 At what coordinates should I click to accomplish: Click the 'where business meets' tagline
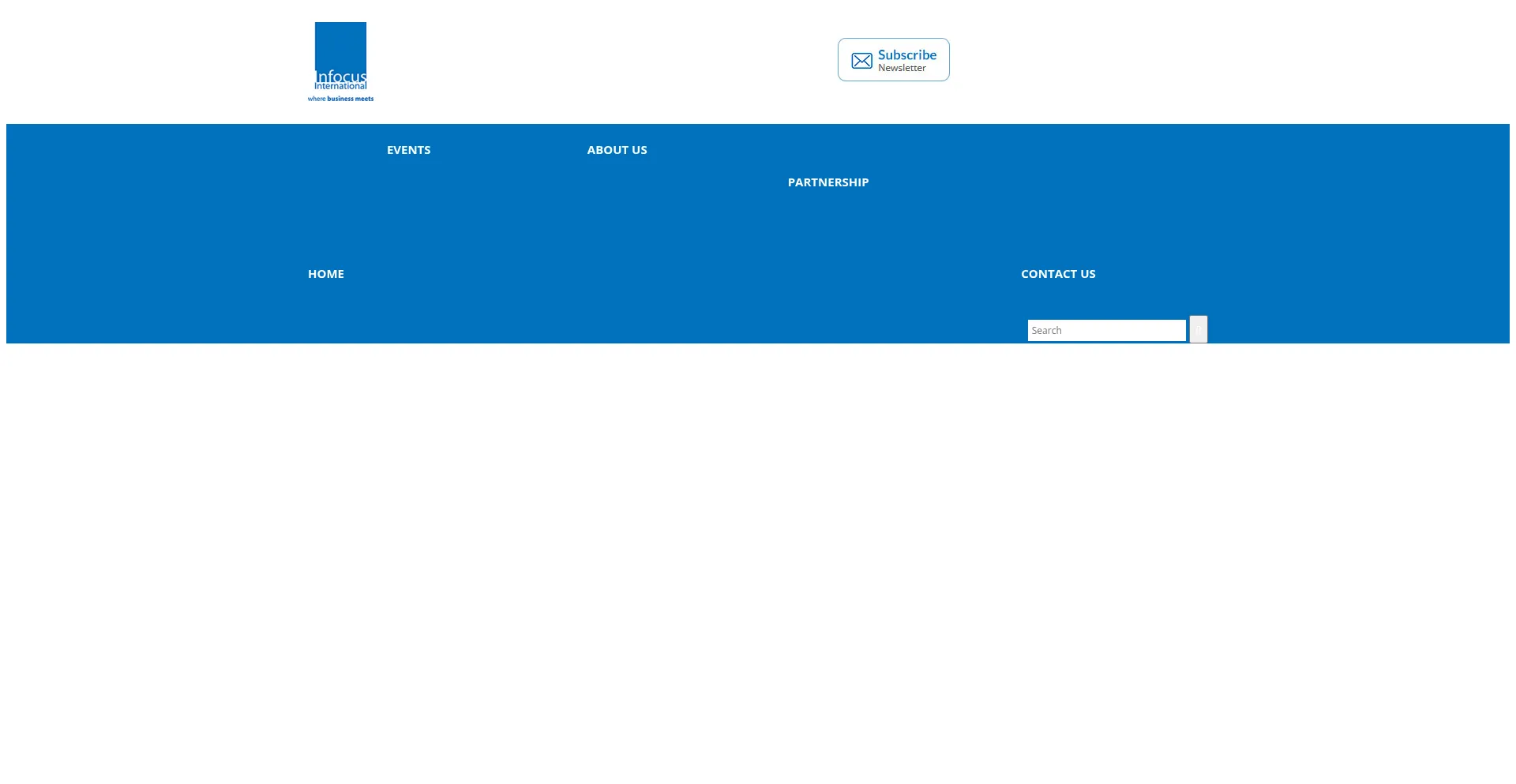tap(340, 99)
